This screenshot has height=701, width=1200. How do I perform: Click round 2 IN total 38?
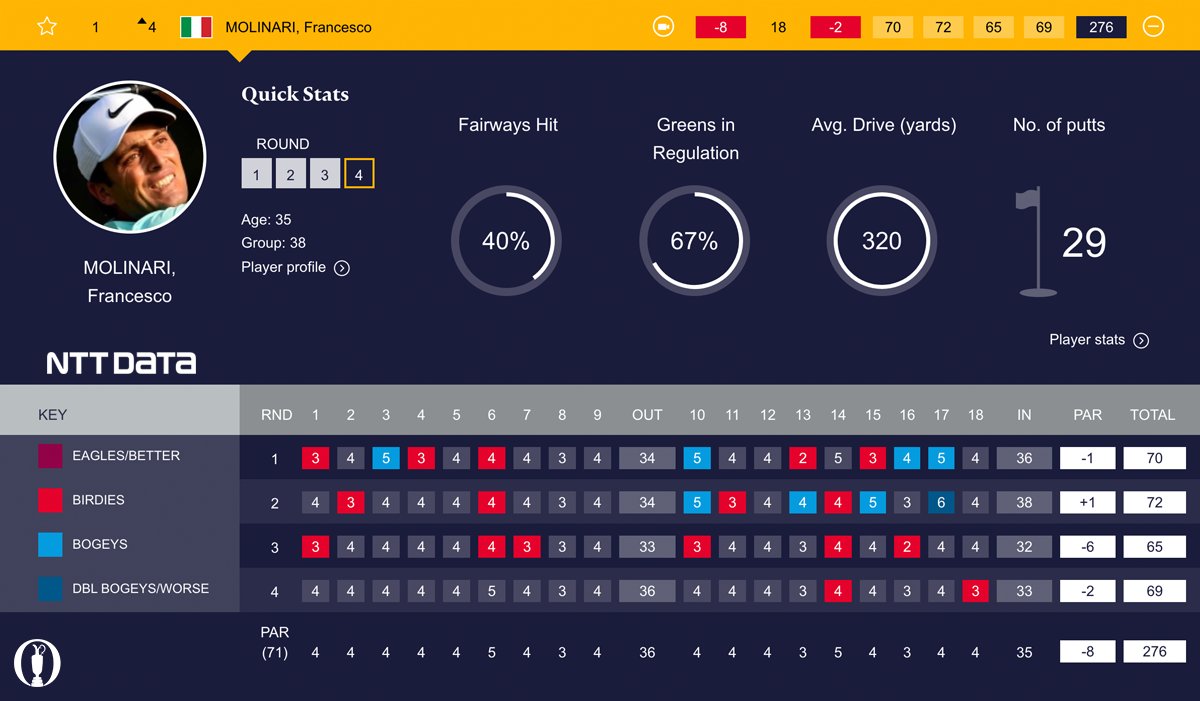tap(1024, 502)
